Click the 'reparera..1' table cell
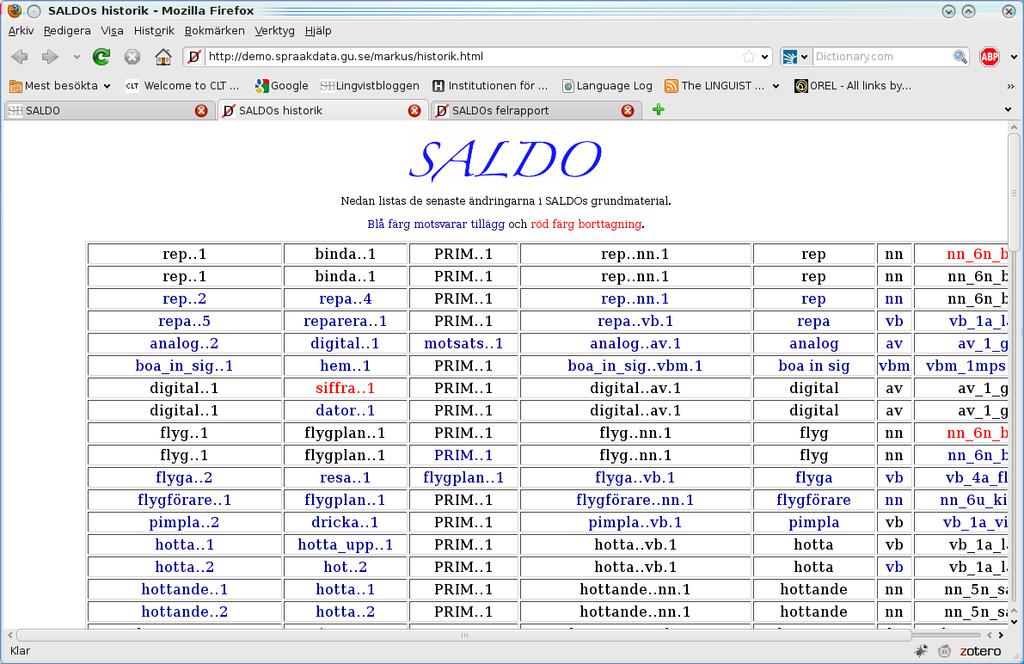Image resolution: width=1024 pixels, height=664 pixels. click(x=345, y=321)
